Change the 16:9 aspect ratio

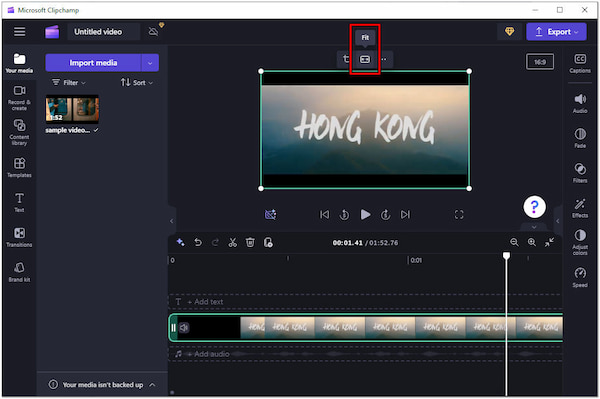(540, 62)
